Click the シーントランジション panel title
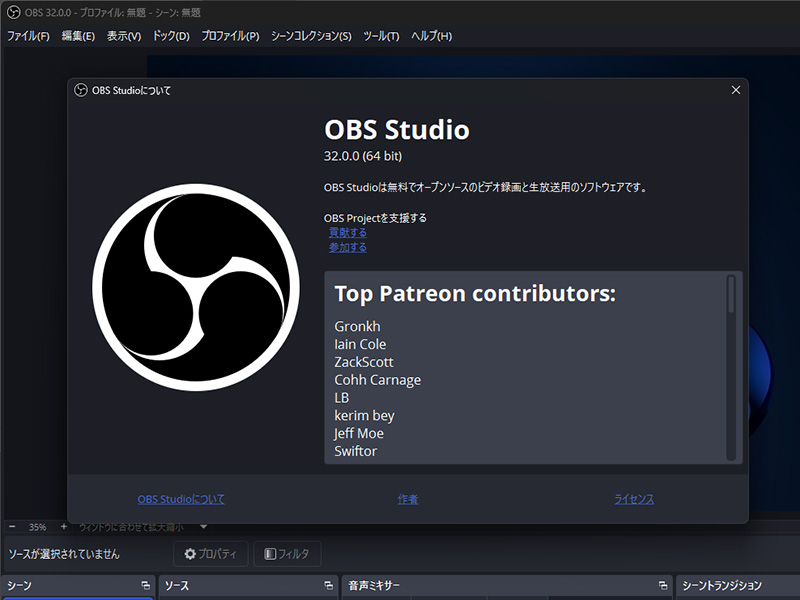Image resolution: width=800 pixels, height=600 pixels. [722, 585]
